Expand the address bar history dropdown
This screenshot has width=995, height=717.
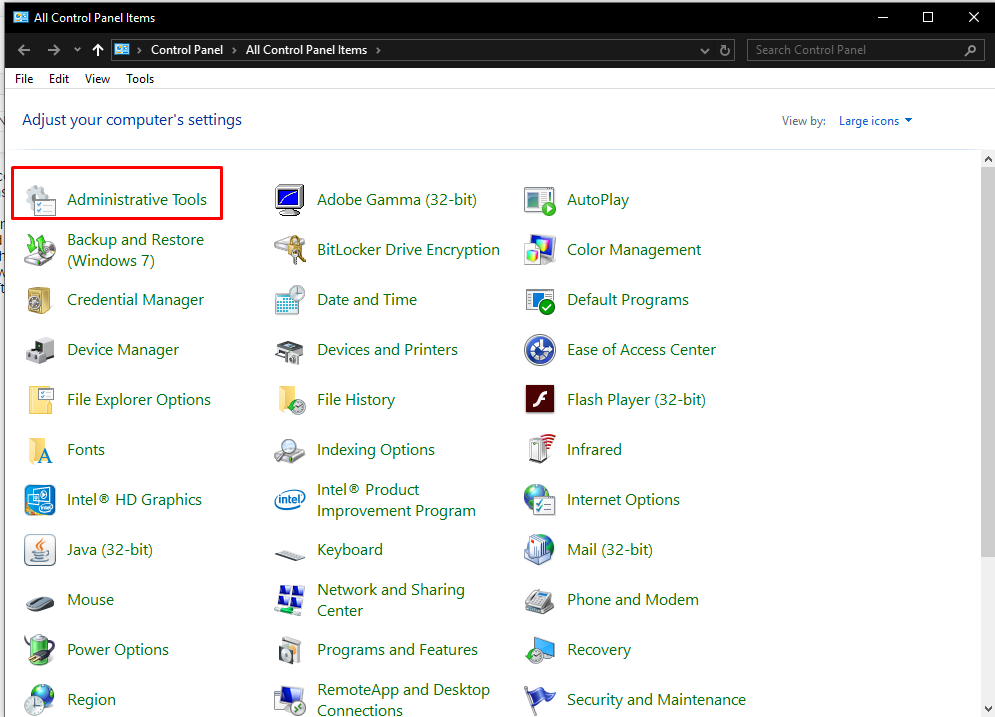tap(704, 50)
